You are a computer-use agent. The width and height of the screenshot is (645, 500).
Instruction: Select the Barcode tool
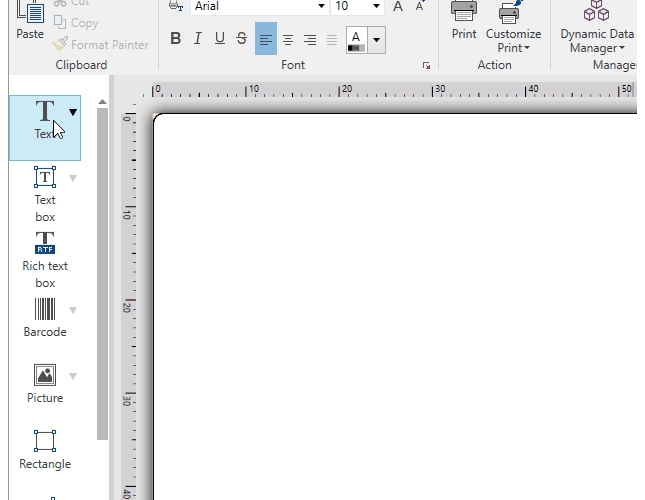pos(45,317)
